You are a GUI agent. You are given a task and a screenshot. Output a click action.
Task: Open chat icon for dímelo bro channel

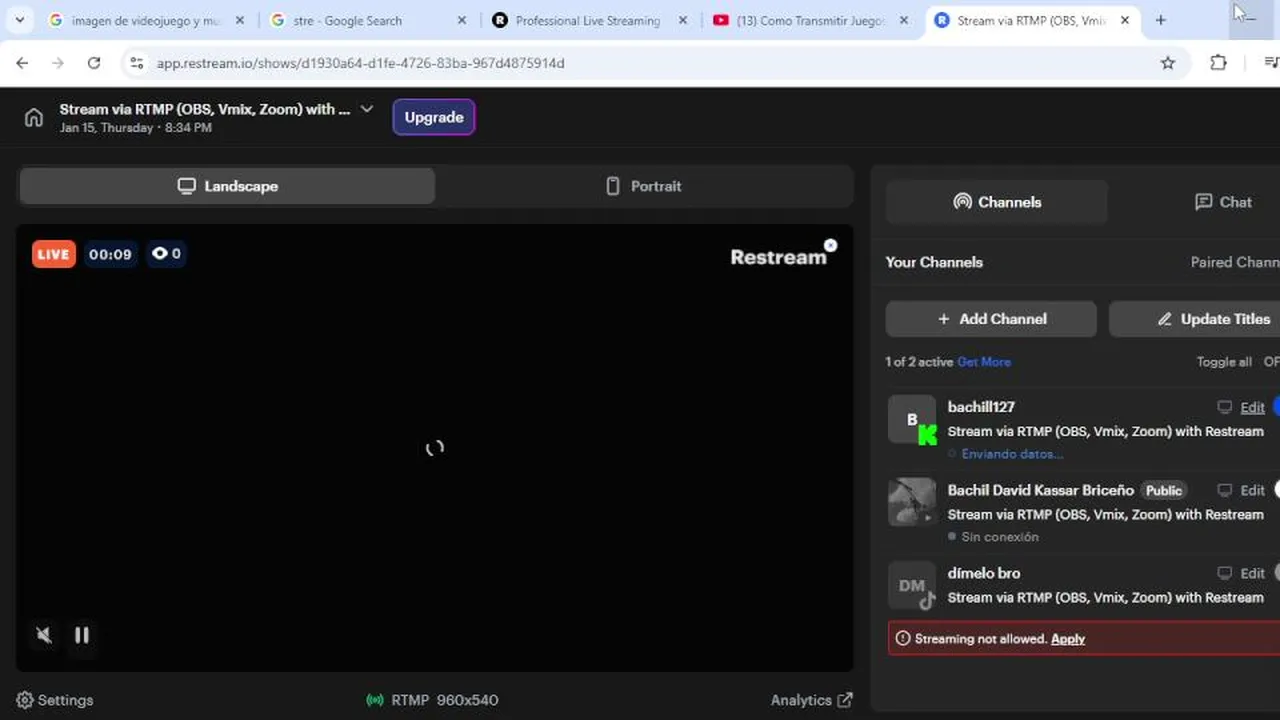(1224, 573)
